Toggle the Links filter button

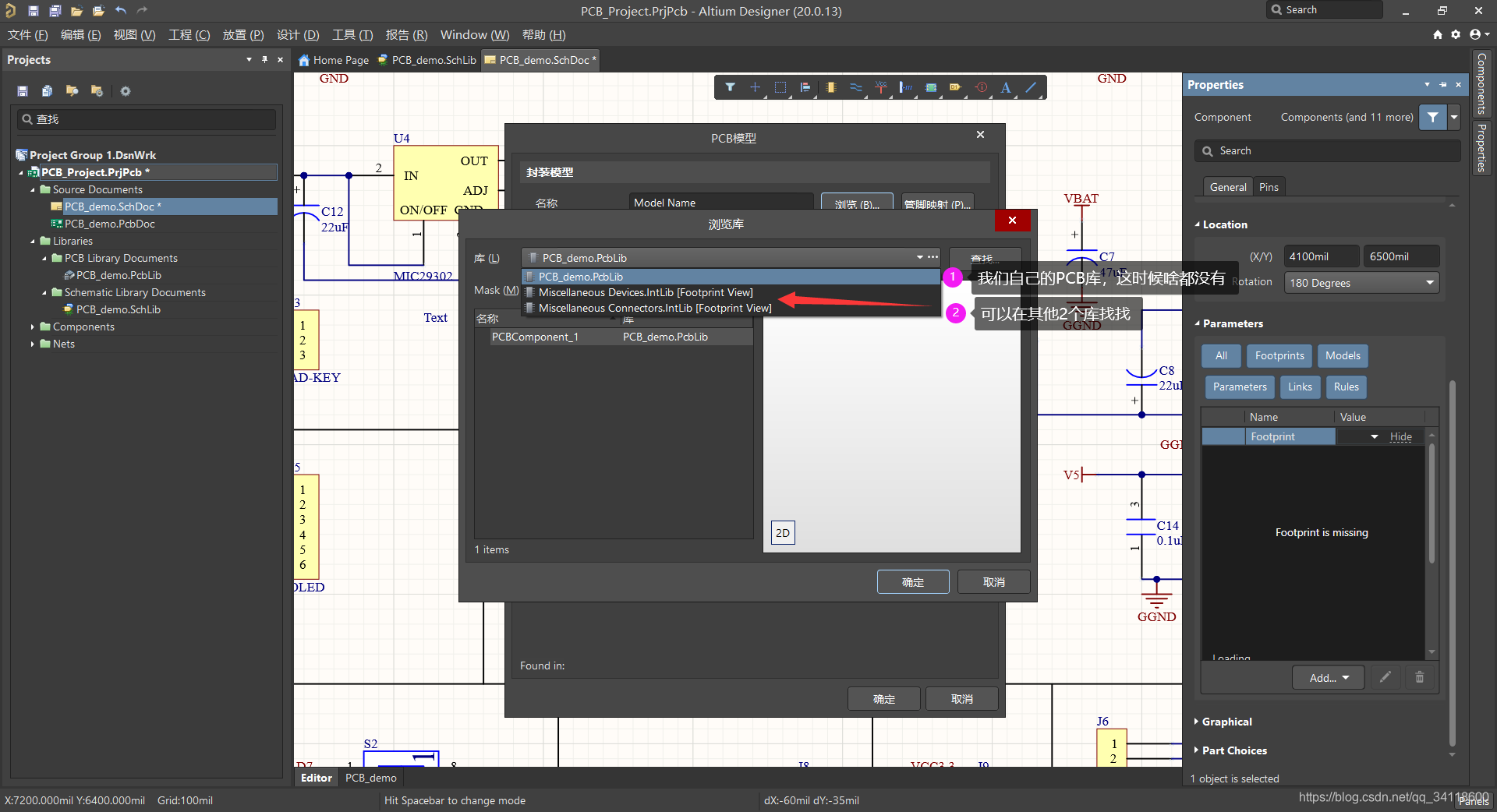[x=1300, y=387]
